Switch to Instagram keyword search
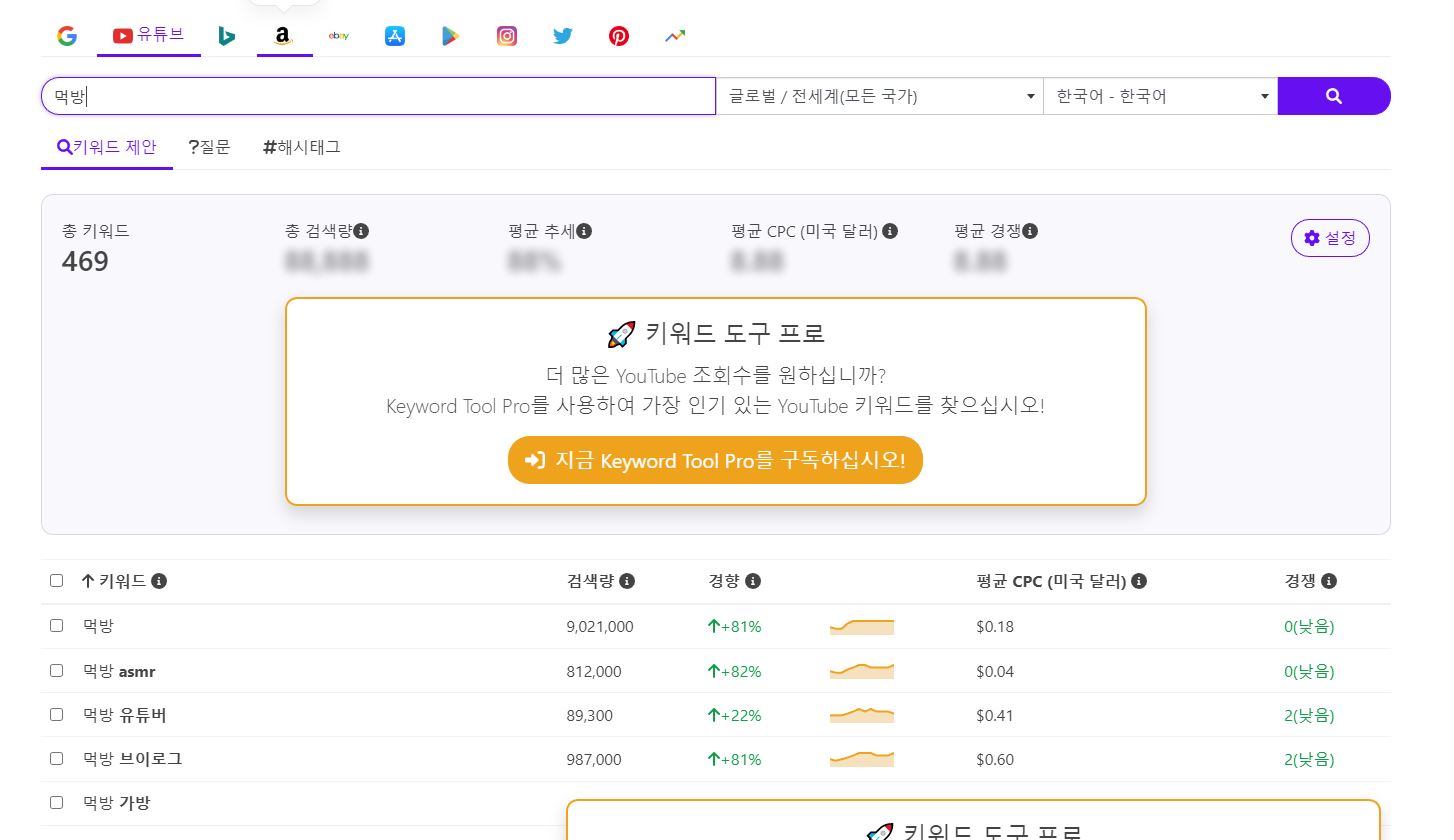This screenshot has width=1454, height=840. 507,37
